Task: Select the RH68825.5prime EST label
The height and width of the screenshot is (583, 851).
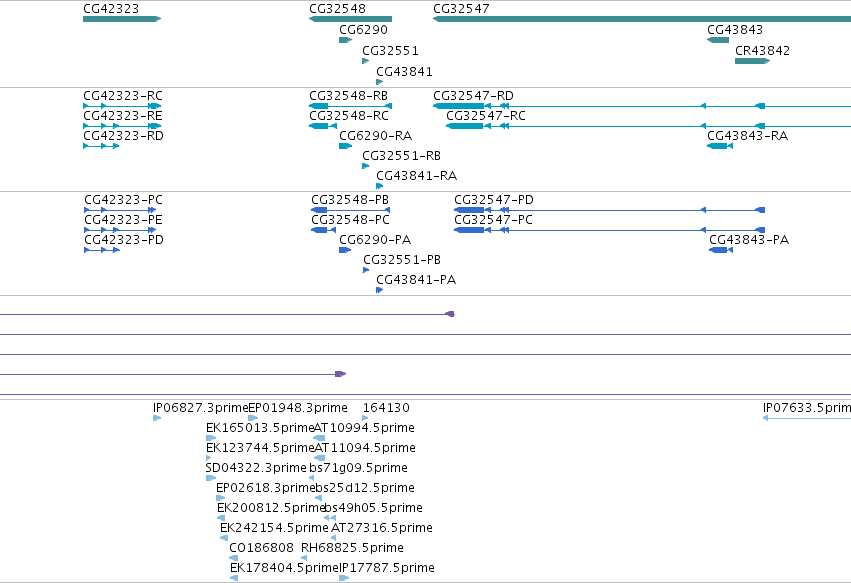Action: pyautogui.click(x=352, y=548)
